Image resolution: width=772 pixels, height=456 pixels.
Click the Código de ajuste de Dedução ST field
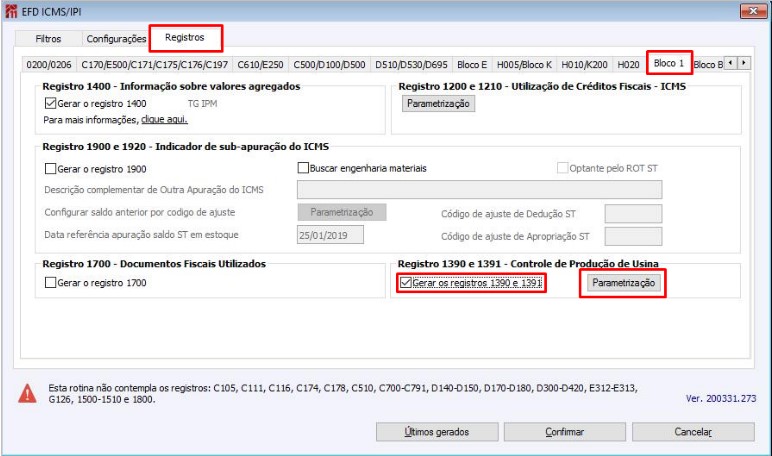pos(633,214)
